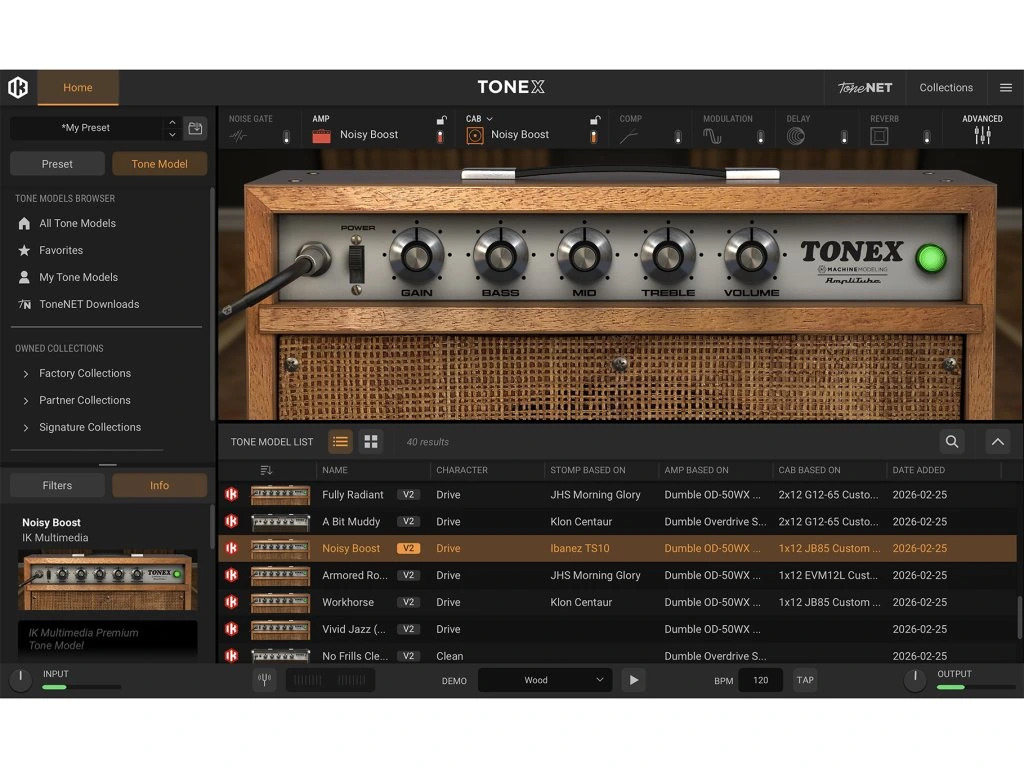Open the Collections menu item

946,88
